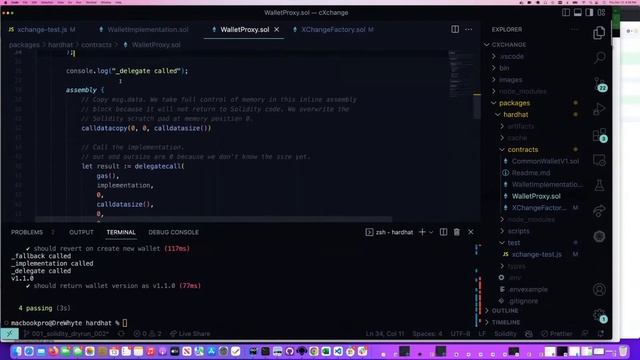Click Synchronize Changes icon in status bar
The width and height of the screenshot is (640, 360).
click(121, 333)
